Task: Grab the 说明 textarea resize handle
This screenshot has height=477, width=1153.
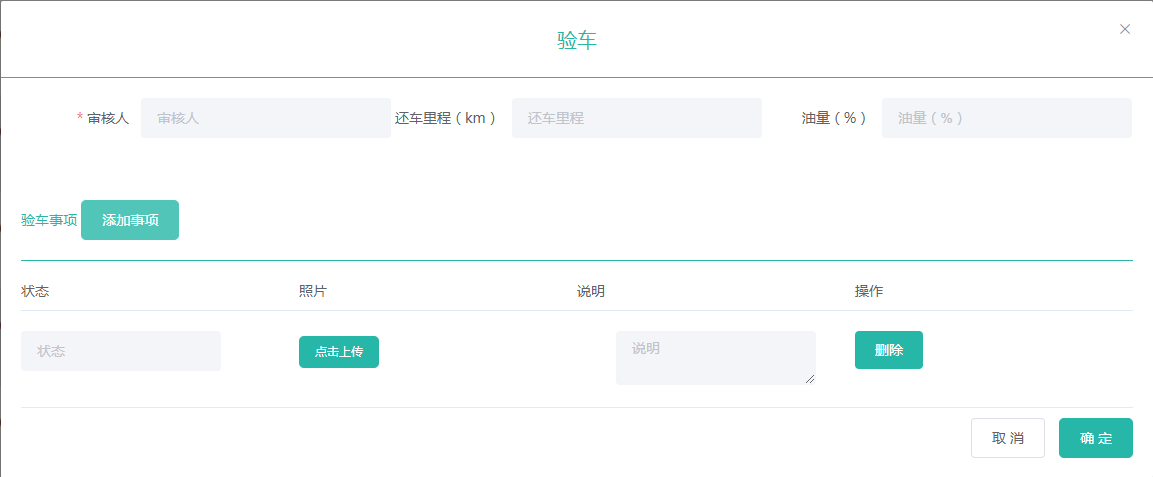Action: 810,379
